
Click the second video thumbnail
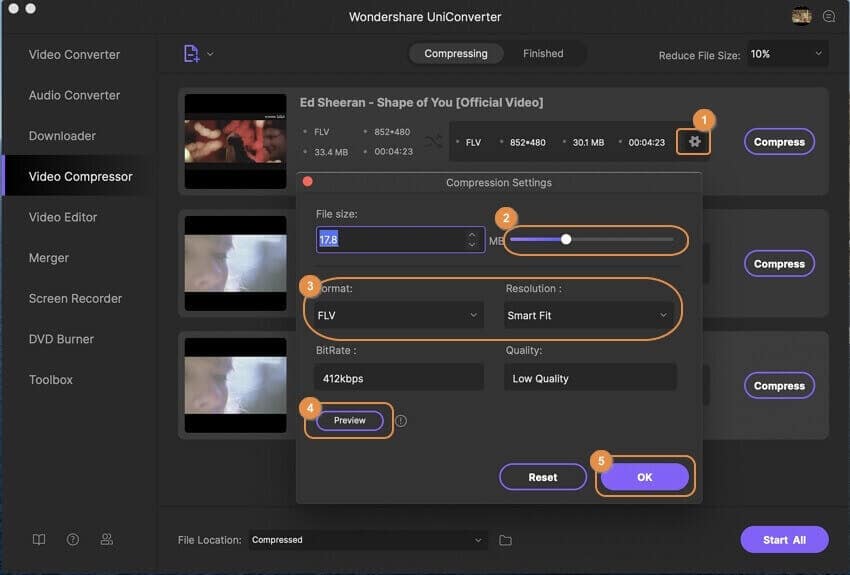pyautogui.click(x=235, y=263)
